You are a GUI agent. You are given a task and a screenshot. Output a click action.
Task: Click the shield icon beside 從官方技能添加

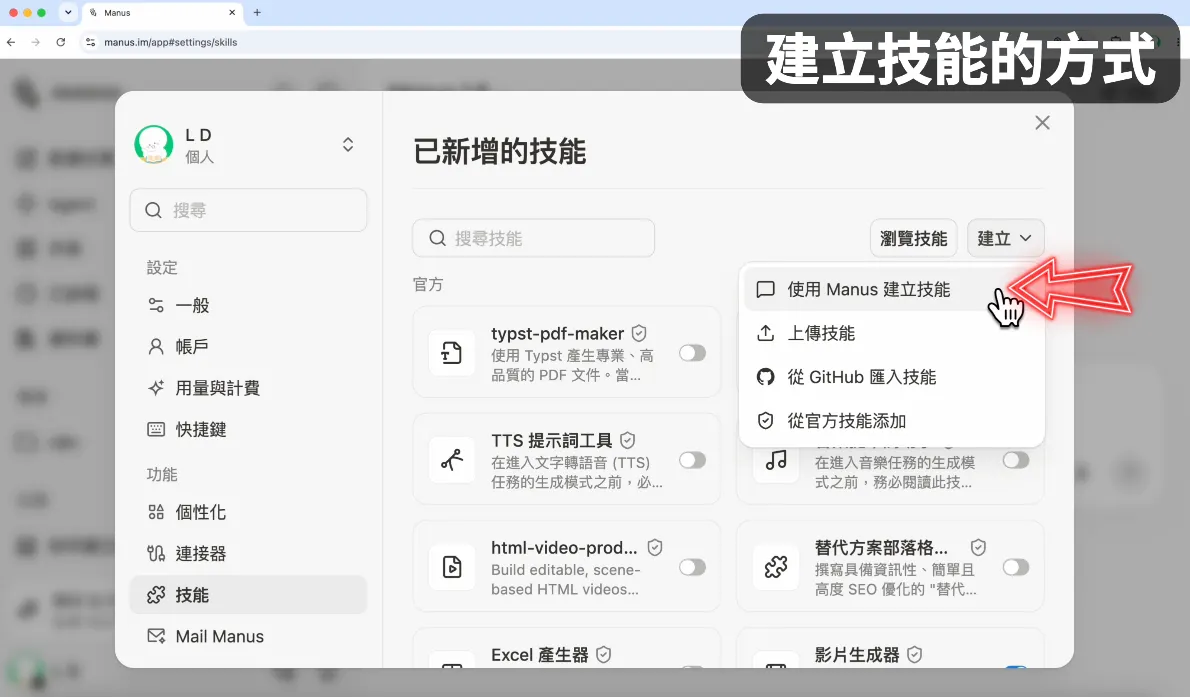766,421
